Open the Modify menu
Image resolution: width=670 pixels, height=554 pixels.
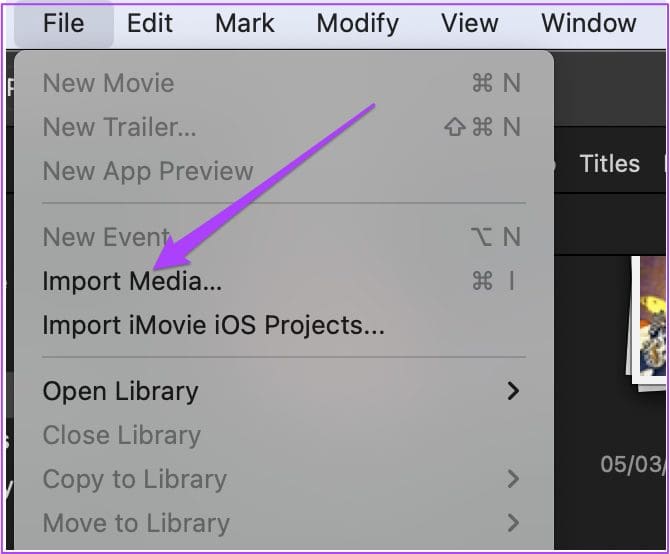click(x=357, y=23)
